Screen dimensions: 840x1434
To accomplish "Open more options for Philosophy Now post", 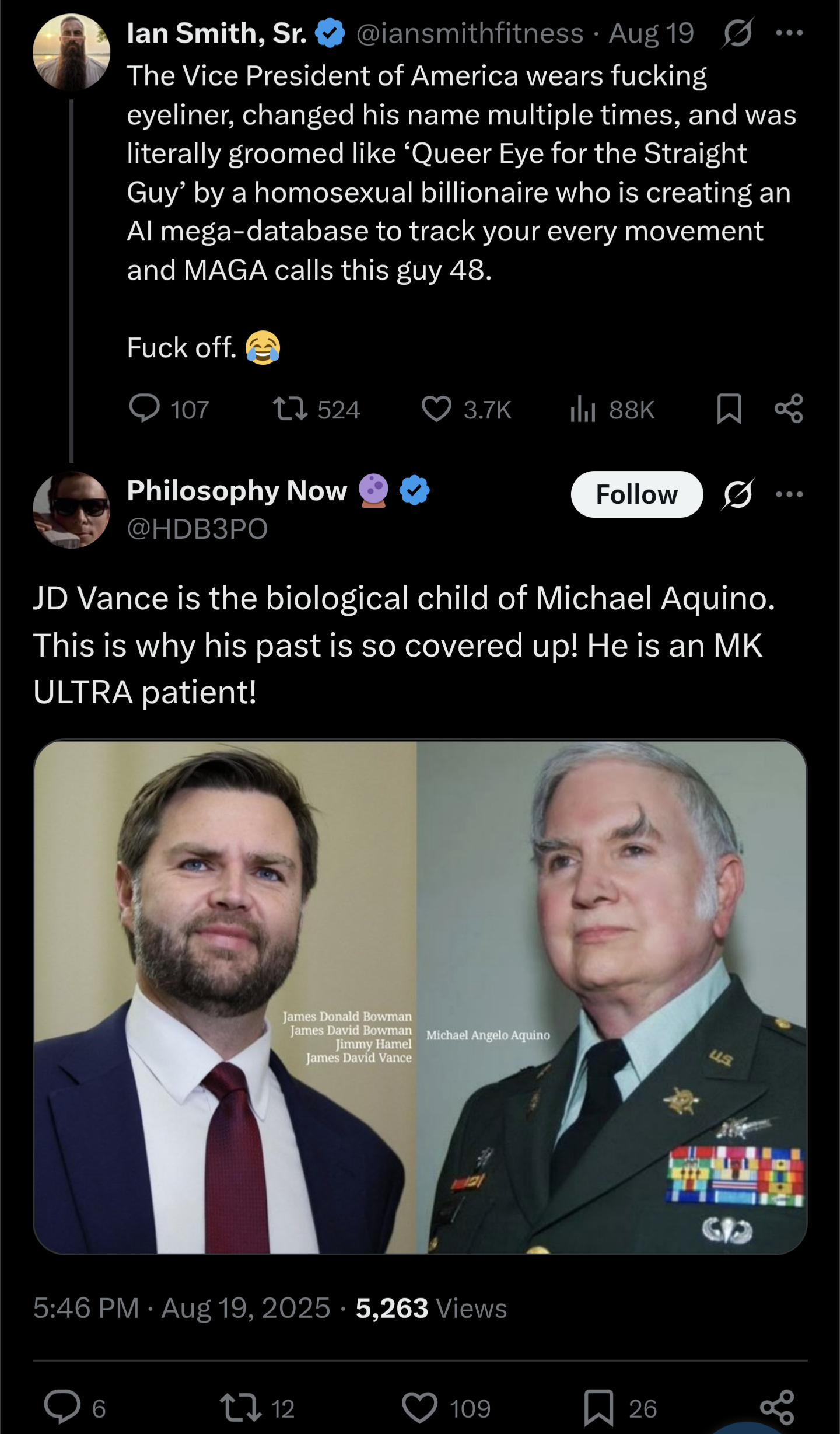I will pyautogui.click(x=789, y=494).
